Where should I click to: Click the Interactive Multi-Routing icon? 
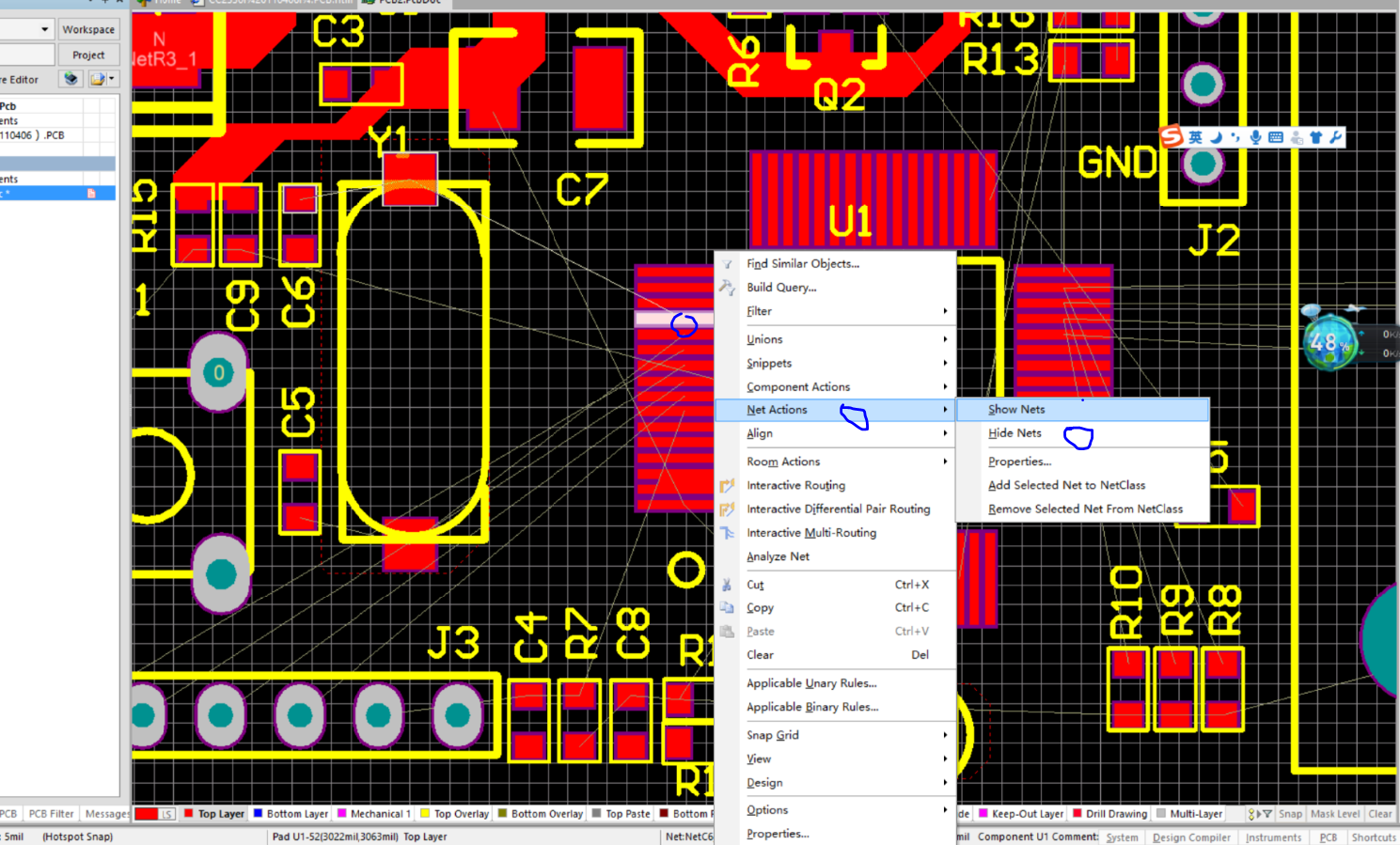coord(727,533)
